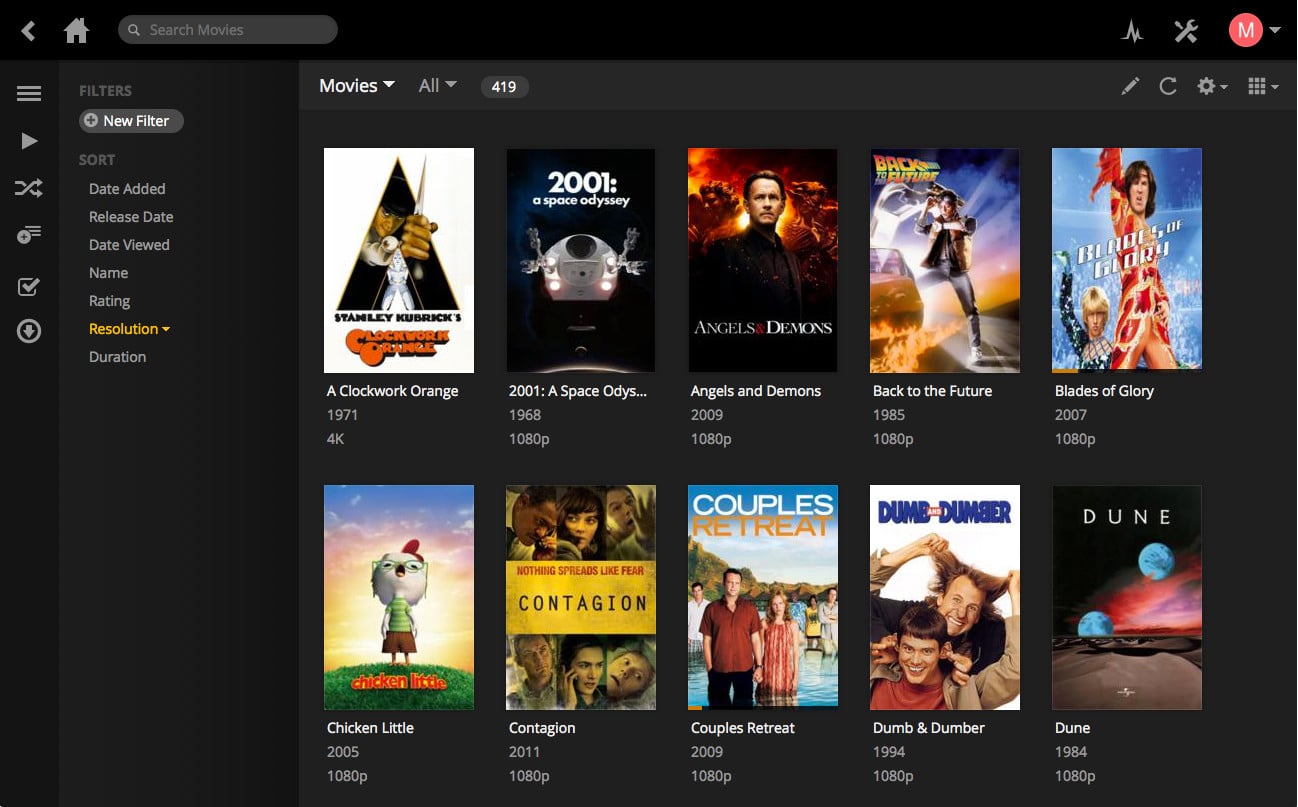Open the Back to the Future poster

[944, 261]
